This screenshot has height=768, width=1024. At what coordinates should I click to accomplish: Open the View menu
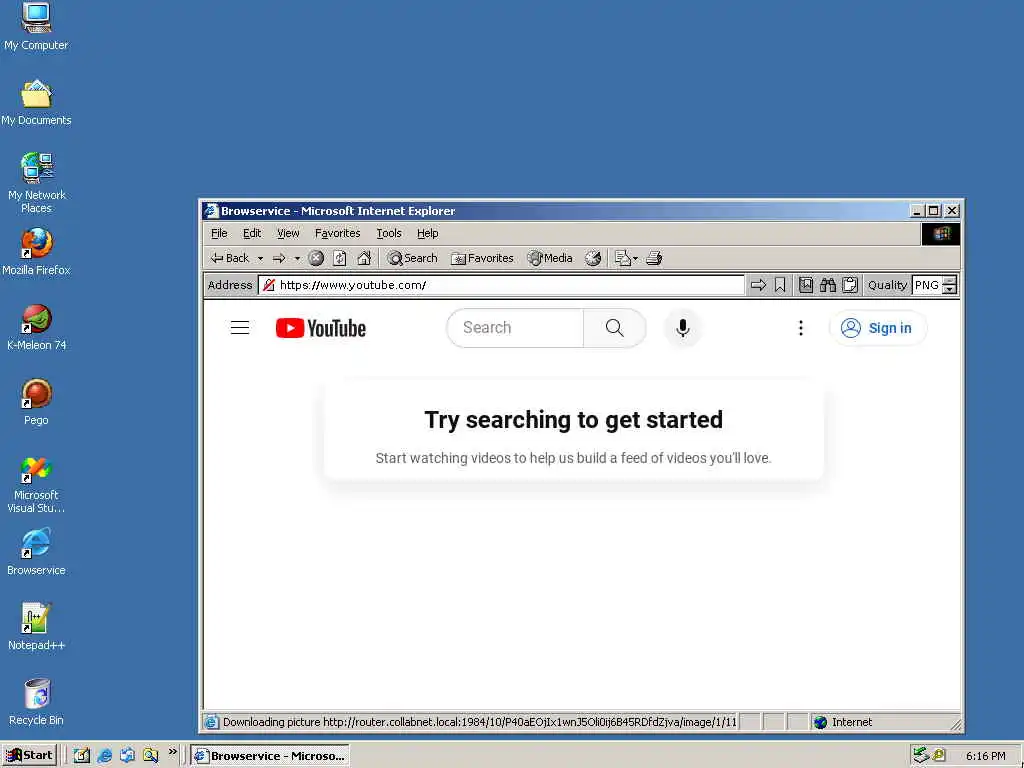click(x=288, y=233)
